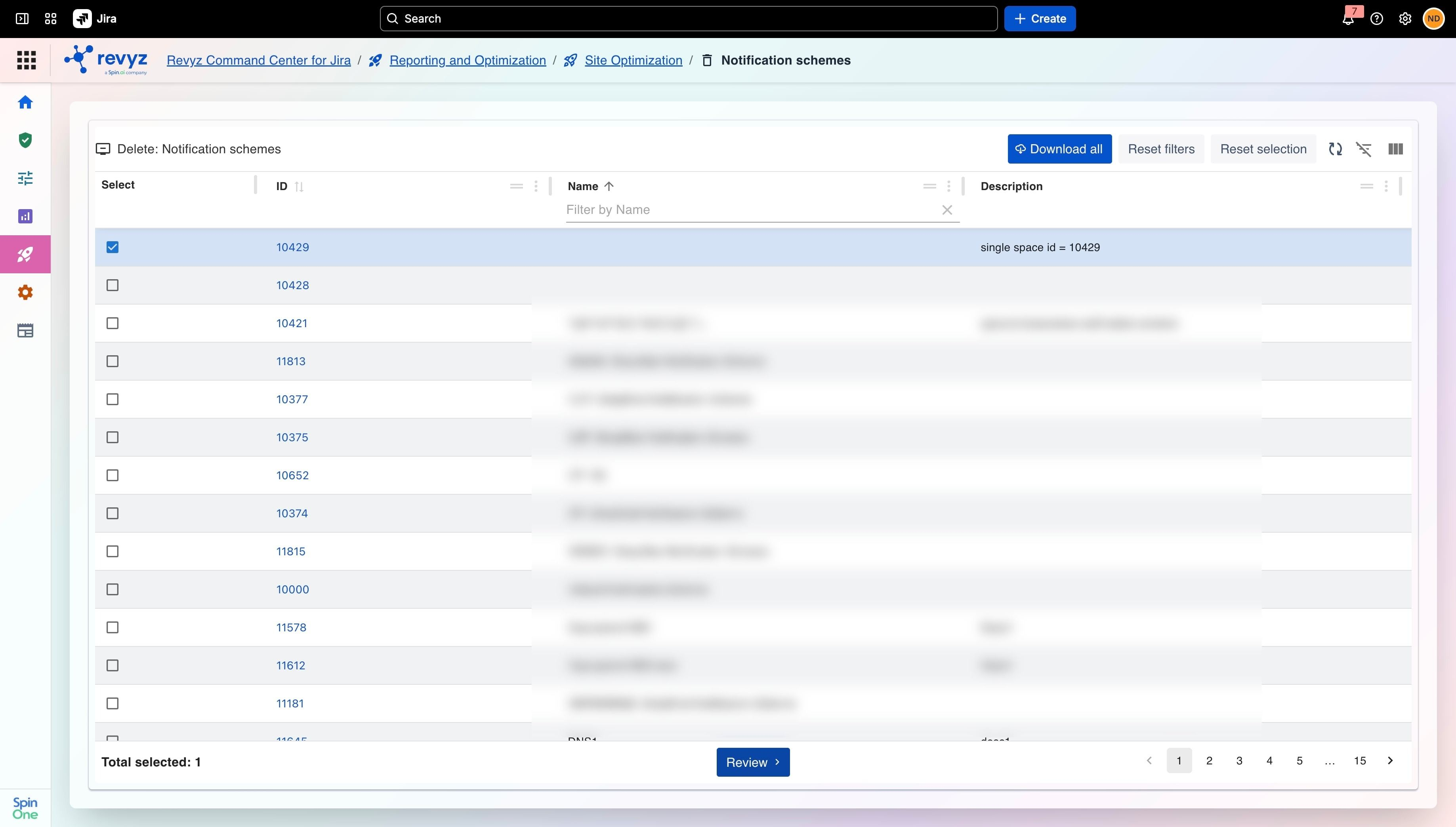This screenshot has height=827, width=1456.
Task: Open the chart reports sidebar icon
Action: click(x=25, y=216)
